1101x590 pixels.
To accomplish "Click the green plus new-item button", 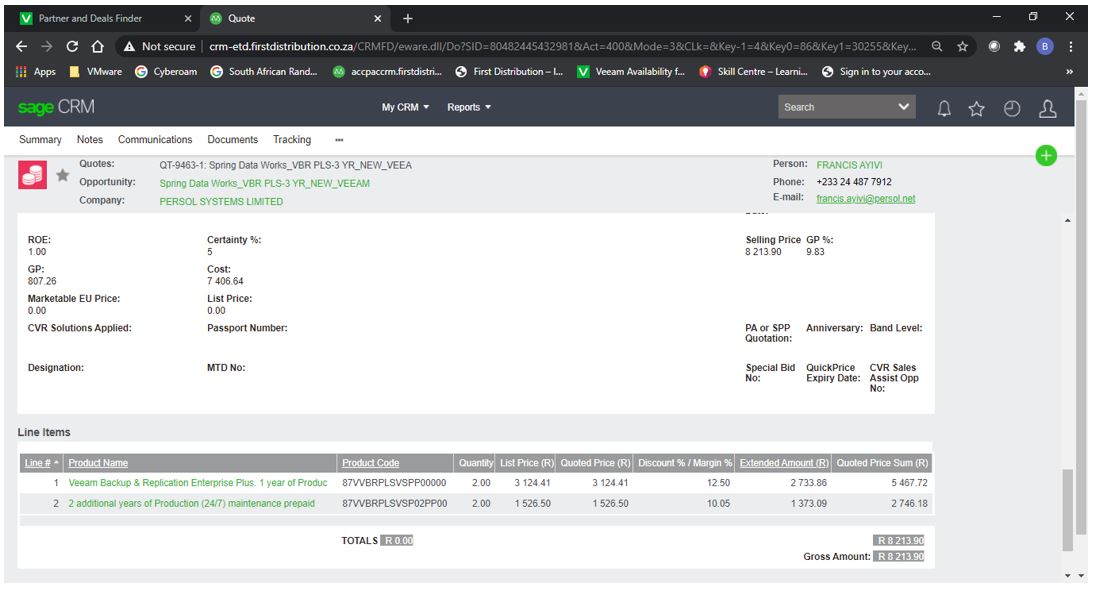I will click(1046, 155).
